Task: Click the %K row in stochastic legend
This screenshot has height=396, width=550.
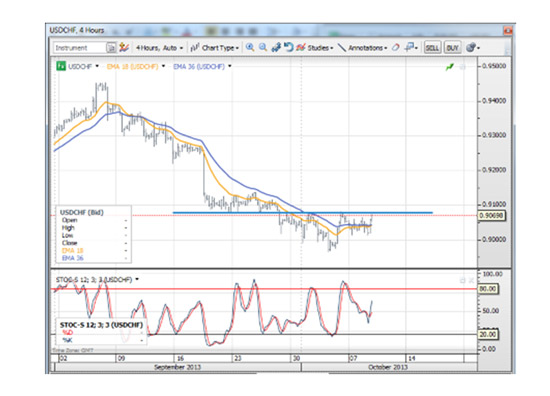Action: click(x=101, y=340)
